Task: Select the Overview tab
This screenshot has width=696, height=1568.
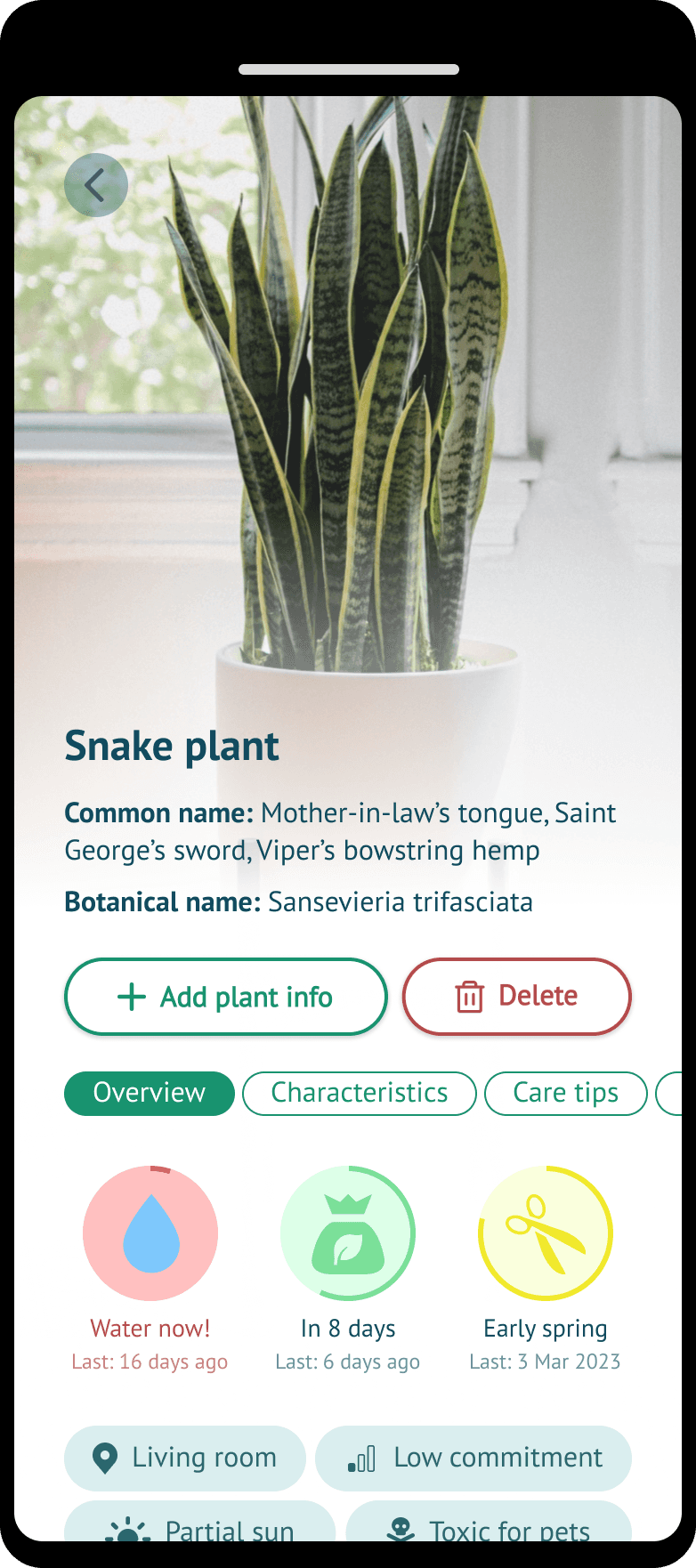Action: 150,1093
